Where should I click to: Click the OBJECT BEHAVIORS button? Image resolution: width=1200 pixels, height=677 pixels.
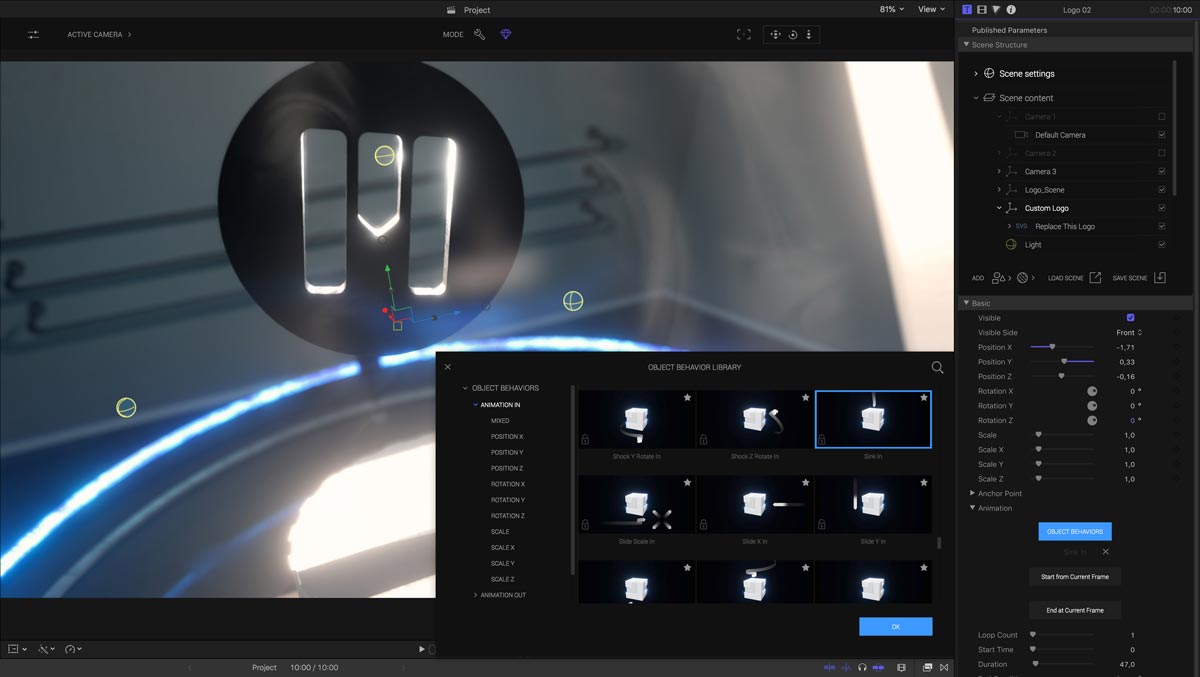click(1075, 532)
